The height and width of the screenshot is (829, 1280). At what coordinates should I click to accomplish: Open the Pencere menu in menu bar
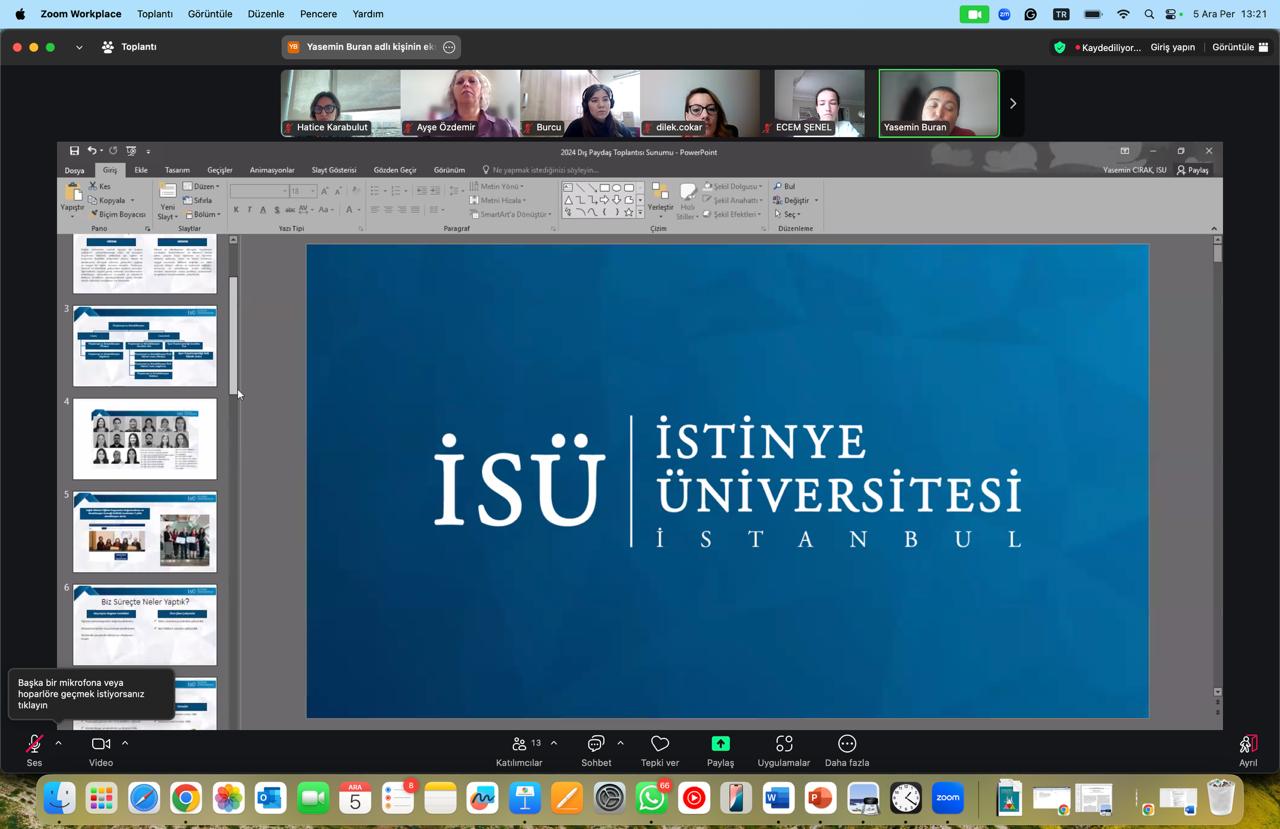click(x=318, y=14)
